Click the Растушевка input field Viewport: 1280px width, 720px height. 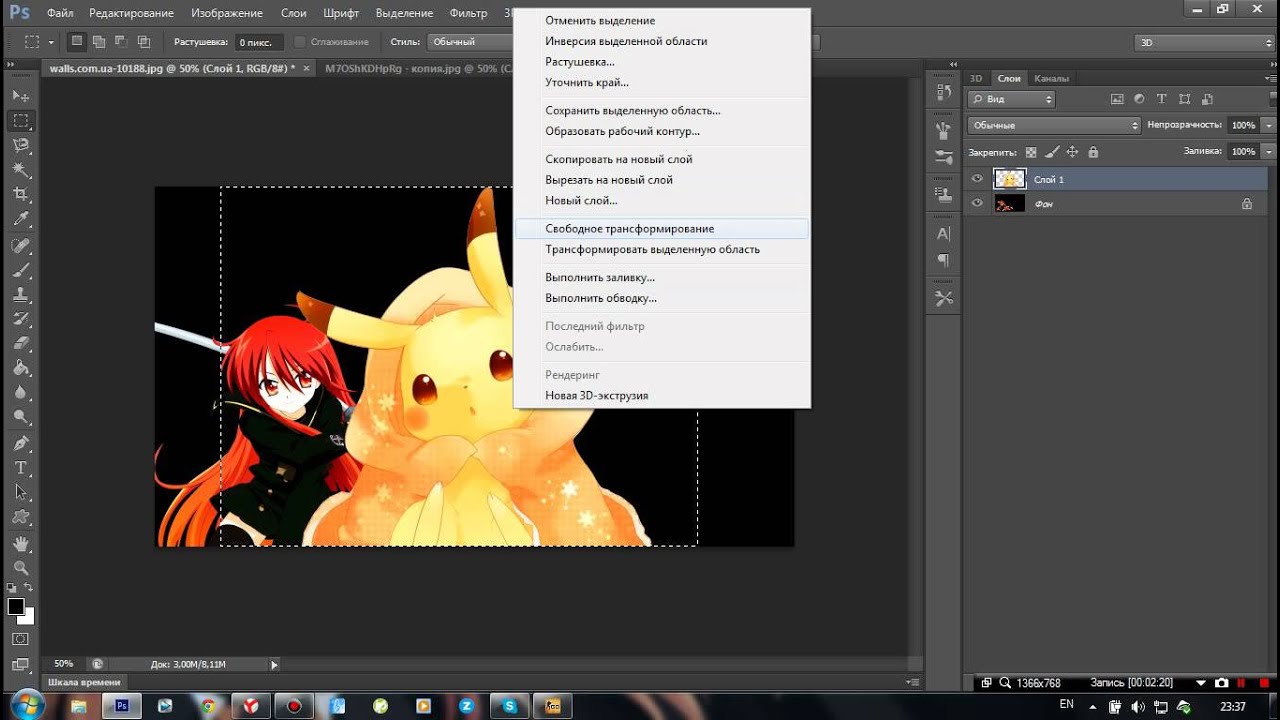coord(259,42)
